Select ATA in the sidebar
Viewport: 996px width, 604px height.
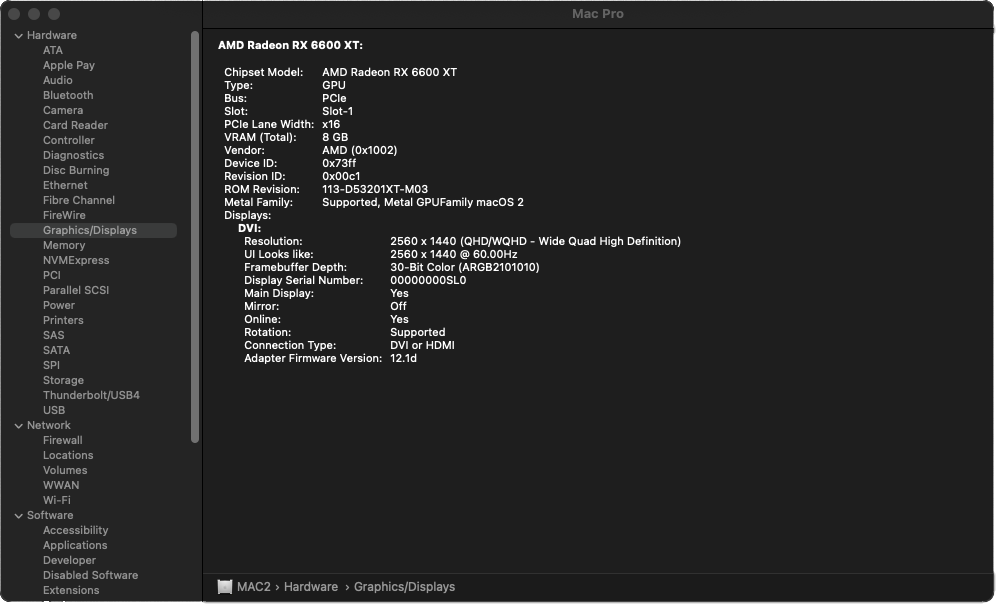pos(53,50)
